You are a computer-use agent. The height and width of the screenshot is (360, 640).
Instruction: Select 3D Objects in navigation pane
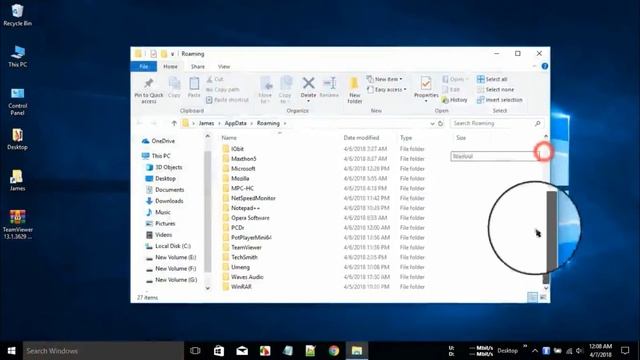click(x=164, y=167)
